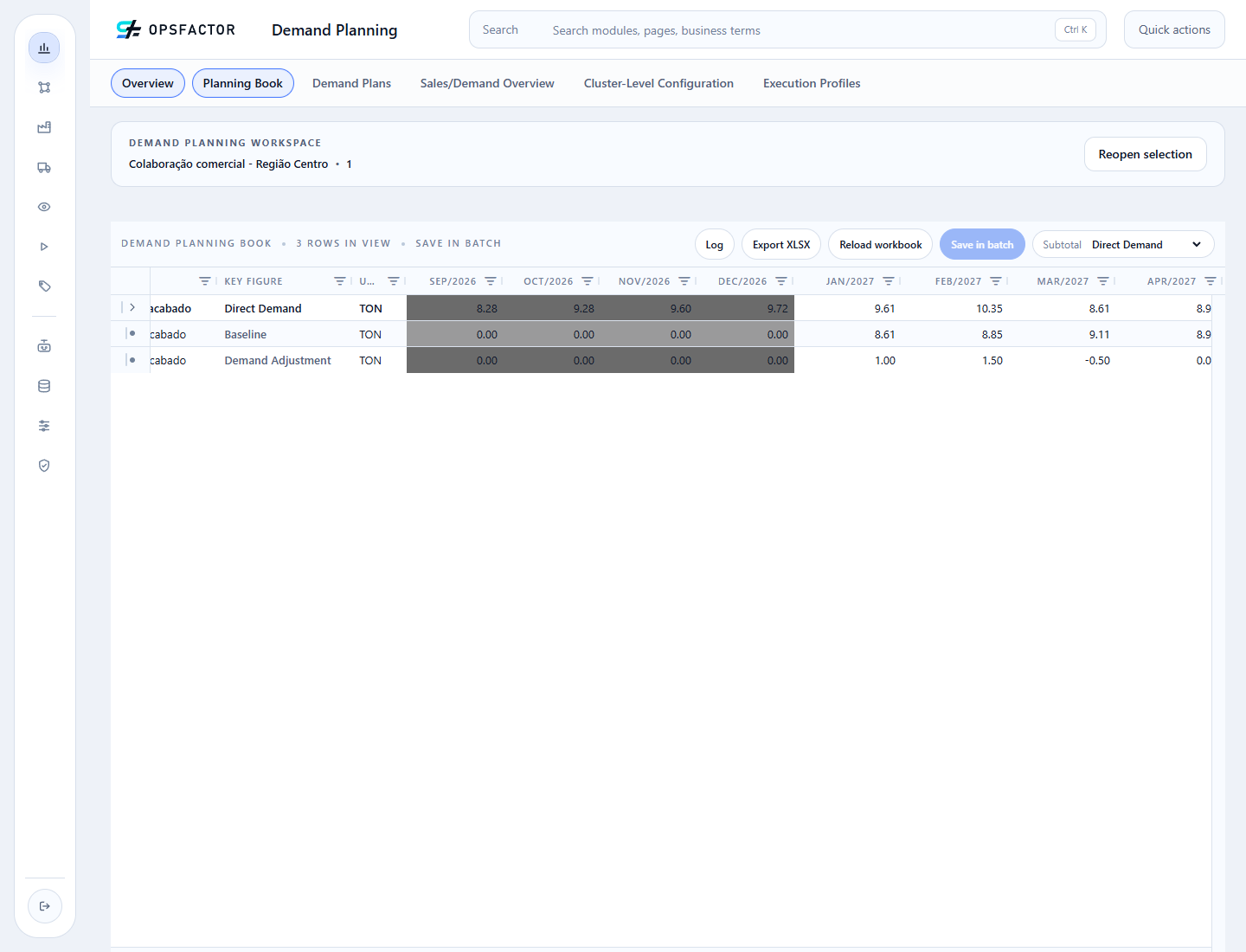This screenshot has width=1246, height=952.
Task: Select the FEB/2027 Direct Demand cell 10.35
Action: click(x=955, y=308)
